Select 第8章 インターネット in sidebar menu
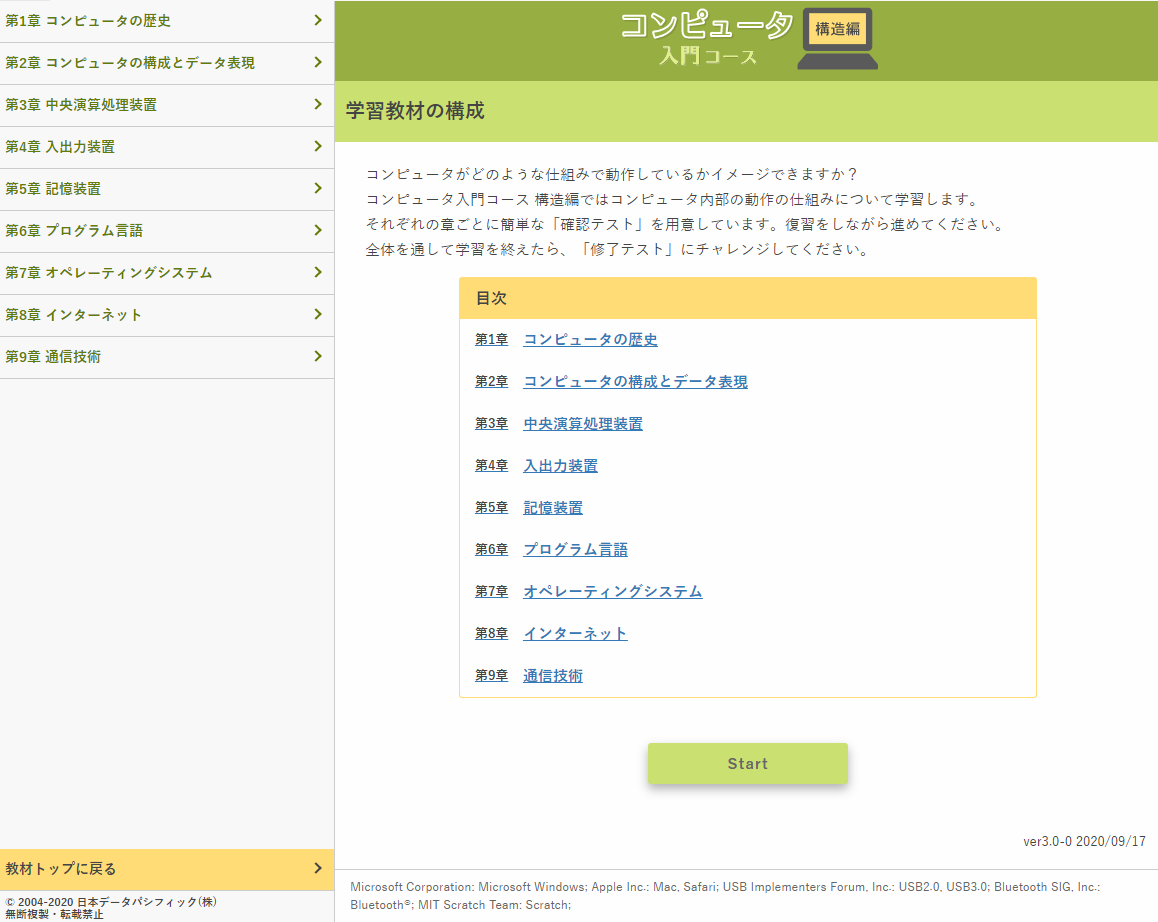The image size is (1158, 922). [74, 315]
